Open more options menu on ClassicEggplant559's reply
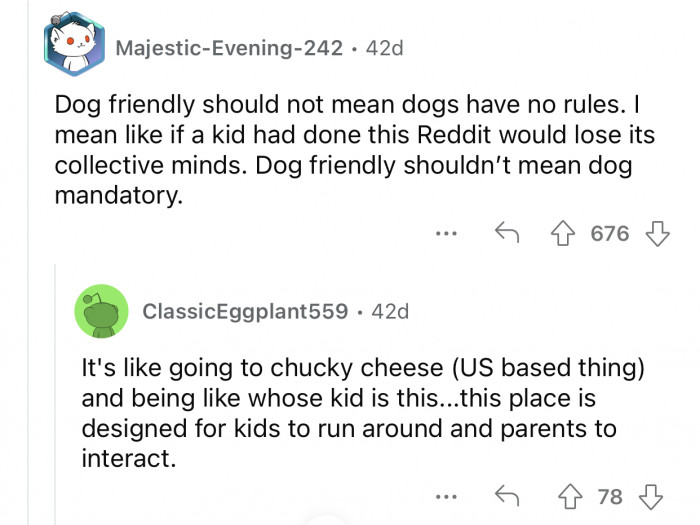Screen dimensions: 700x525 pyautogui.click(x=446, y=497)
